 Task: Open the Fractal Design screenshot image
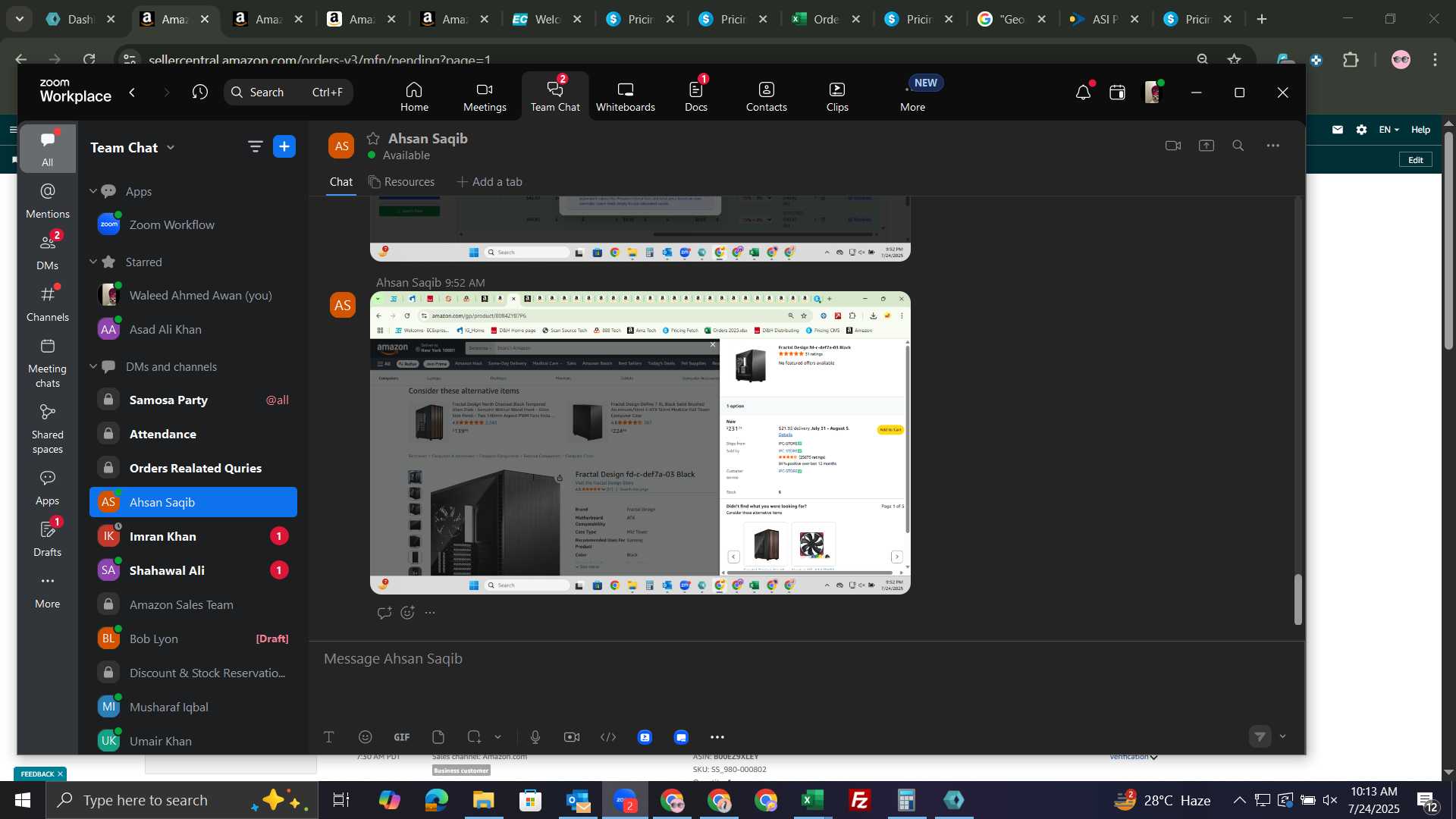(640, 442)
